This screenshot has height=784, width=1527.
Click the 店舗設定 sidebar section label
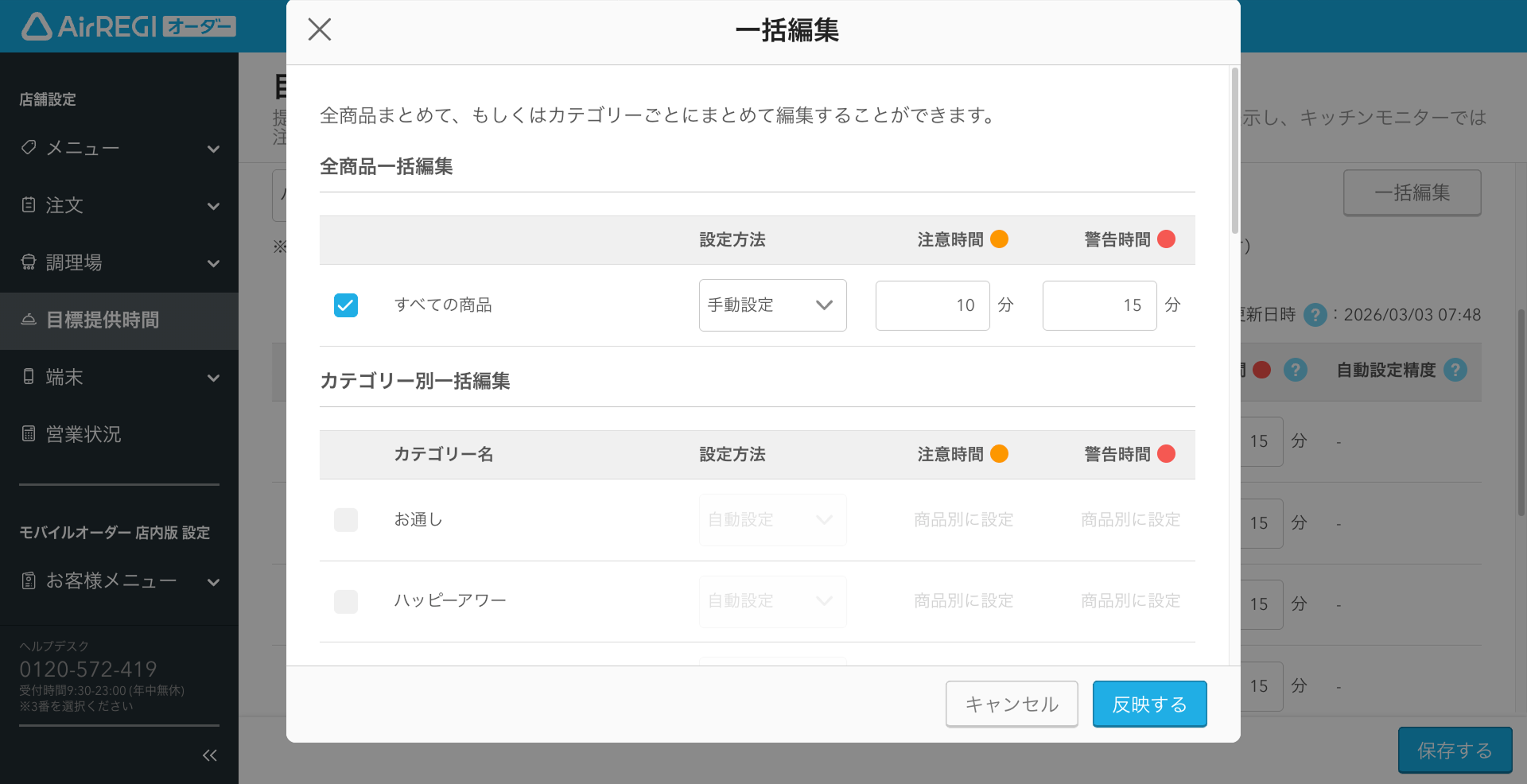(x=48, y=99)
